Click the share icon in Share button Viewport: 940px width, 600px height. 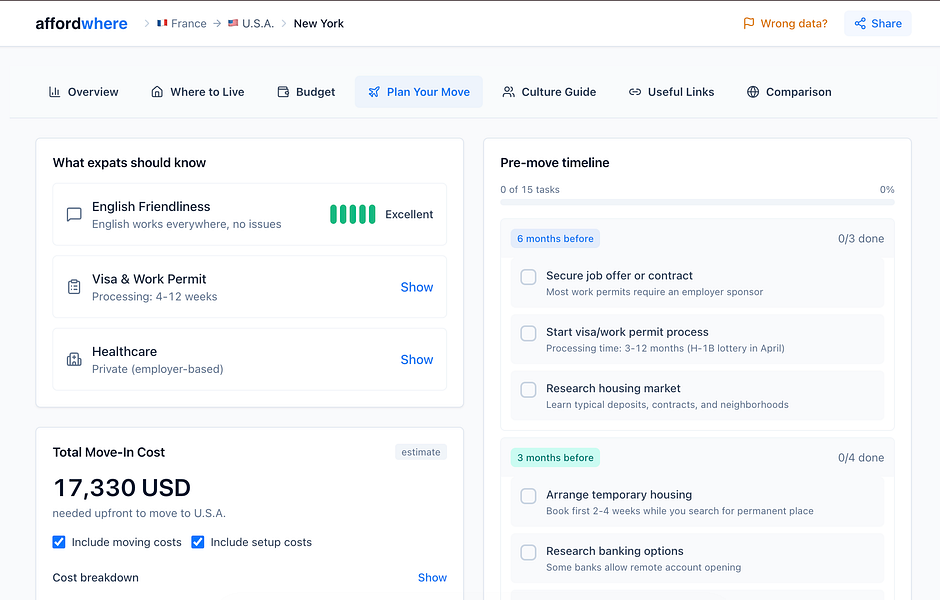pyautogui.click(x=860, y=23)
